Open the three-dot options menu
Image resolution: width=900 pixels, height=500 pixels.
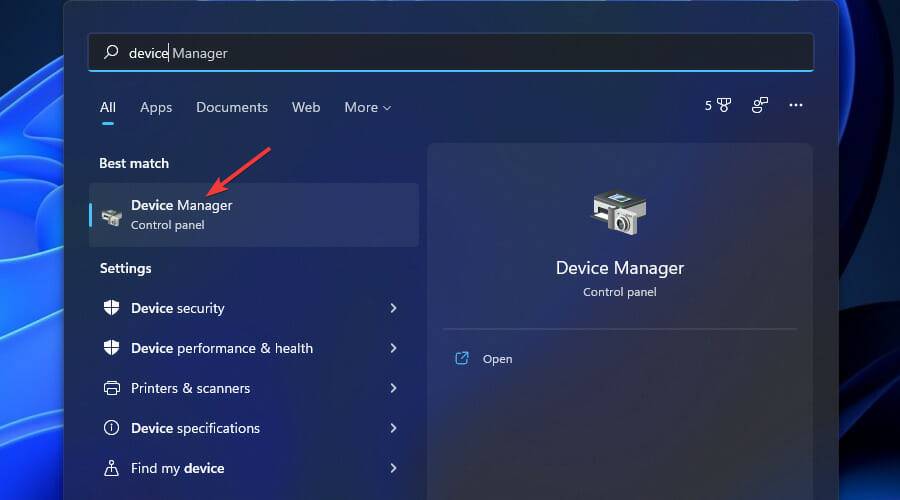(796, 105)
